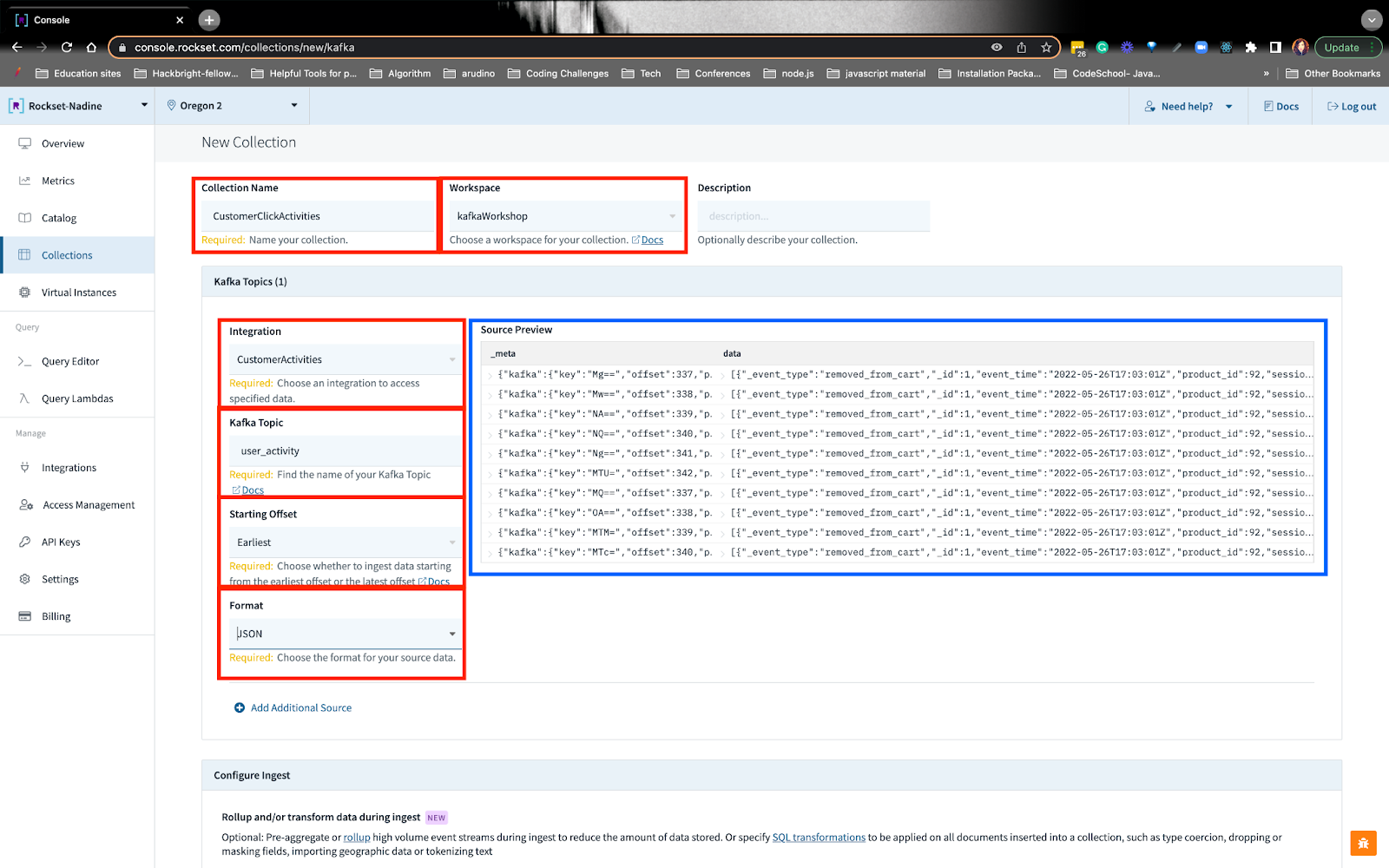Open the blue gem extension icon

(1151, 47)
